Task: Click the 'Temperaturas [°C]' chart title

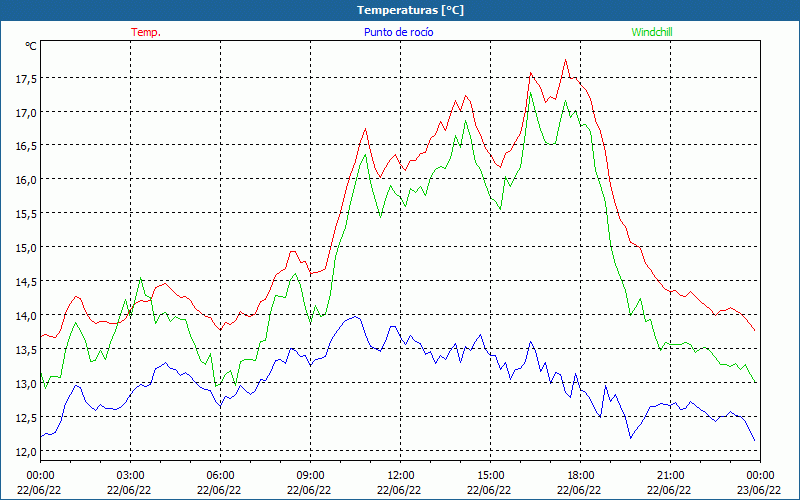Action: coord(410,10)
